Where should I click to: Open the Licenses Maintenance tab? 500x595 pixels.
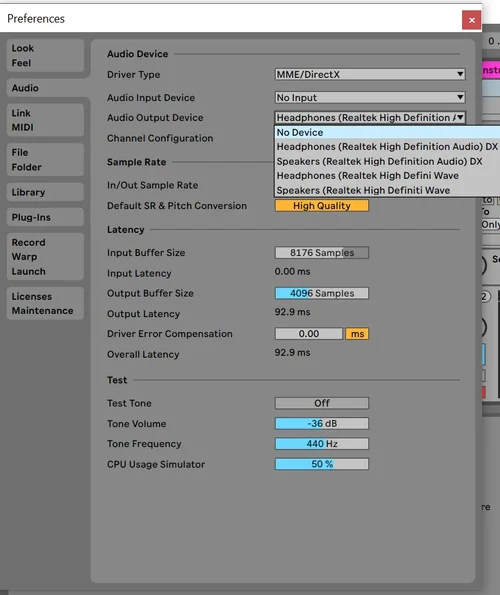[x=45, y=304]
